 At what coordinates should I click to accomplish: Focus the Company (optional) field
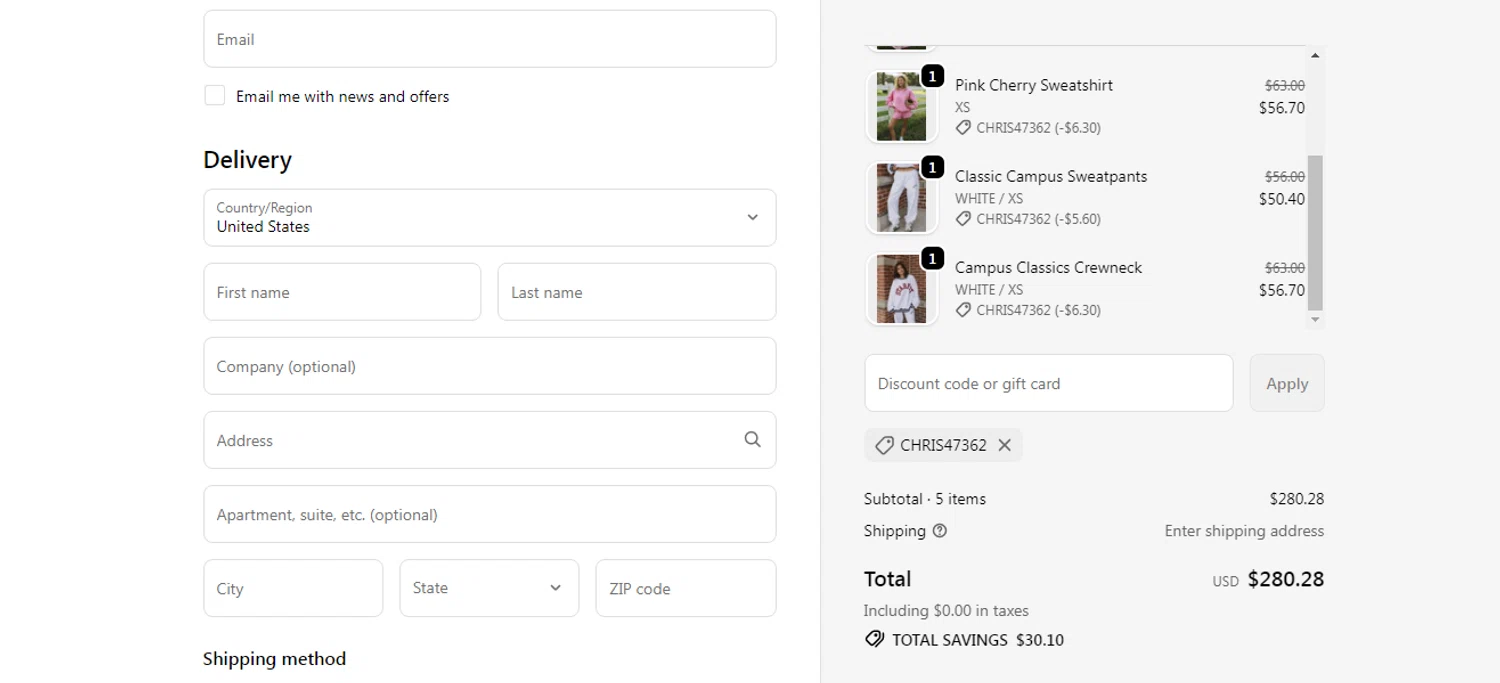(490, 366)
